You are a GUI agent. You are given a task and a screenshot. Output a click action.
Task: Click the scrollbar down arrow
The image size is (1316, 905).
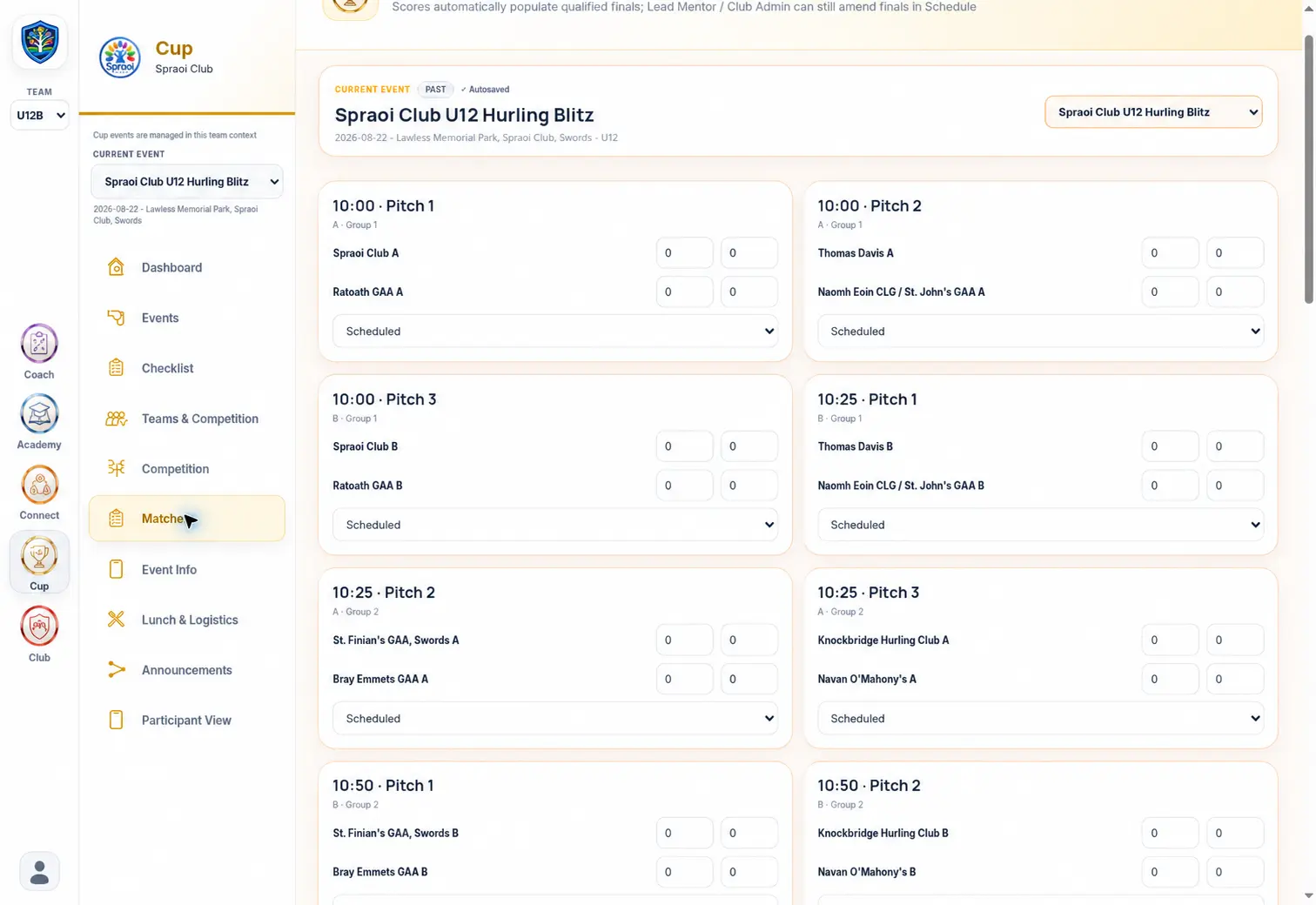click(x=1308, y=895)
